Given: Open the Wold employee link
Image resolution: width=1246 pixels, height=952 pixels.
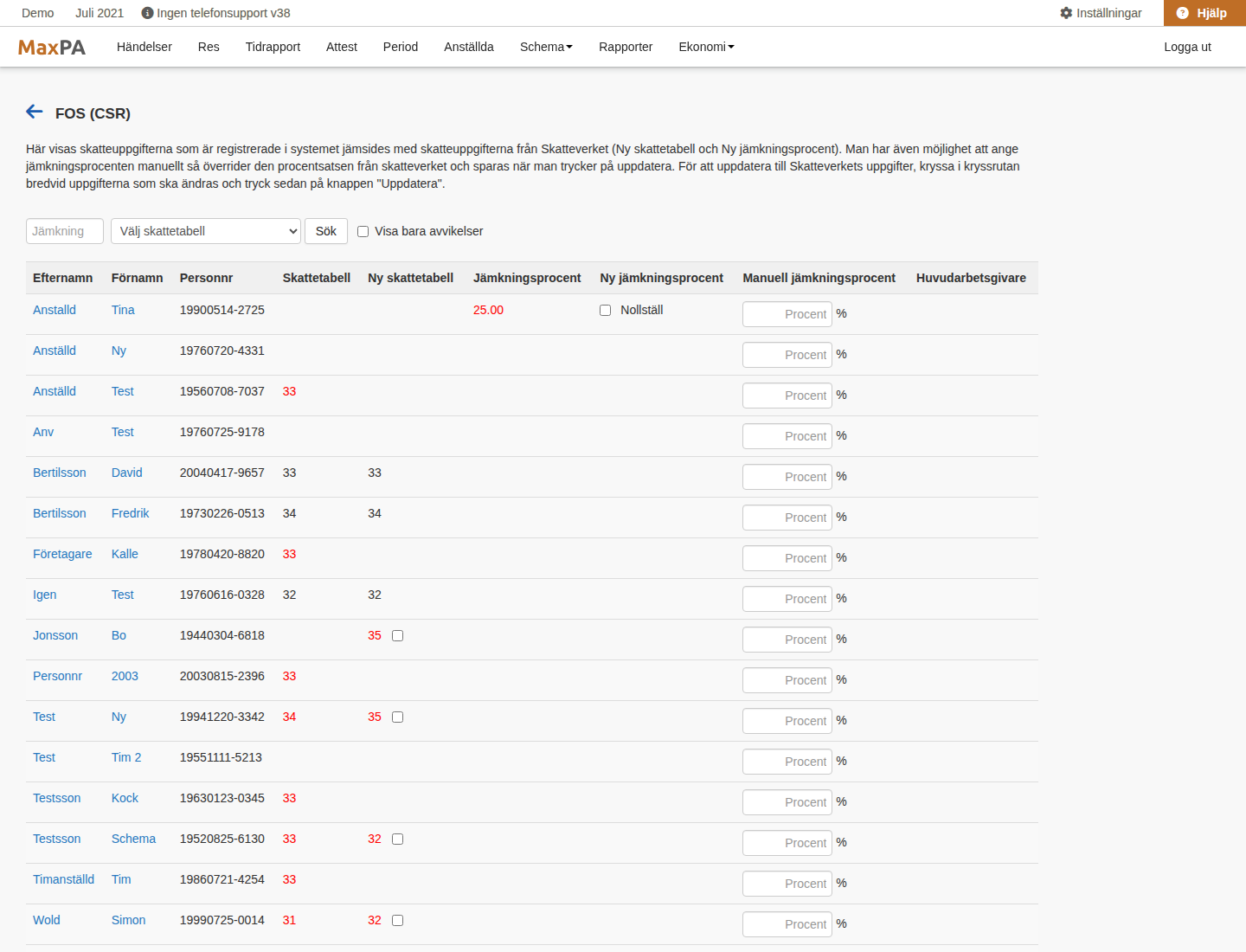Looking at the screenshot, I should point(47,920).
